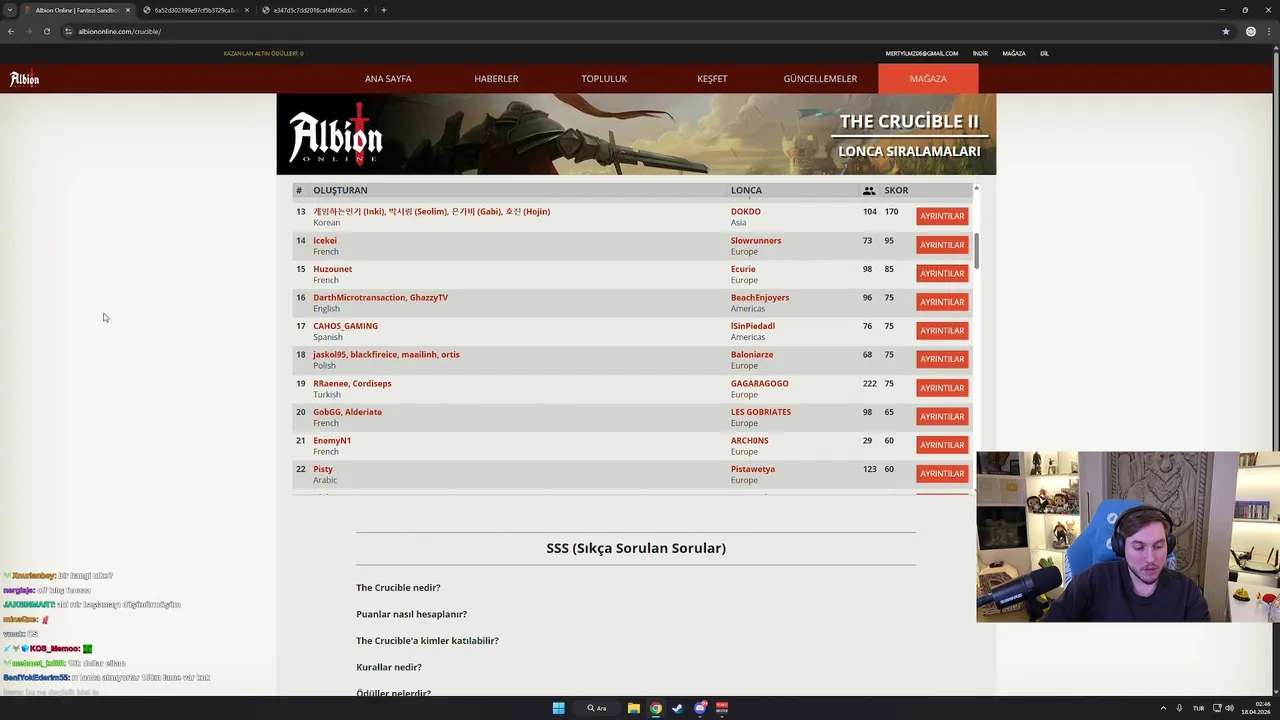Open the BeachEnjoyers guild link
This screenshot has width=1280, height=720.
[760, 297]
